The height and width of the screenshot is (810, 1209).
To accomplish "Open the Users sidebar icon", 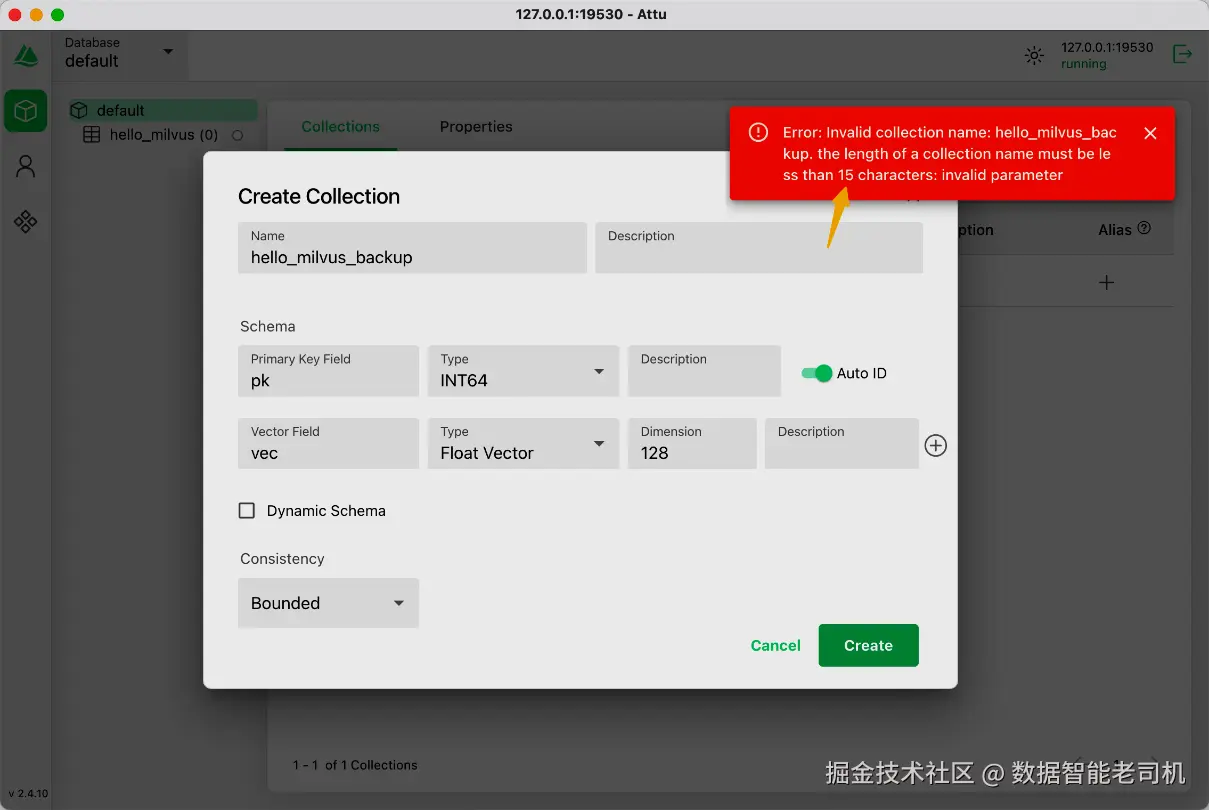I will (x=26, y=166).
